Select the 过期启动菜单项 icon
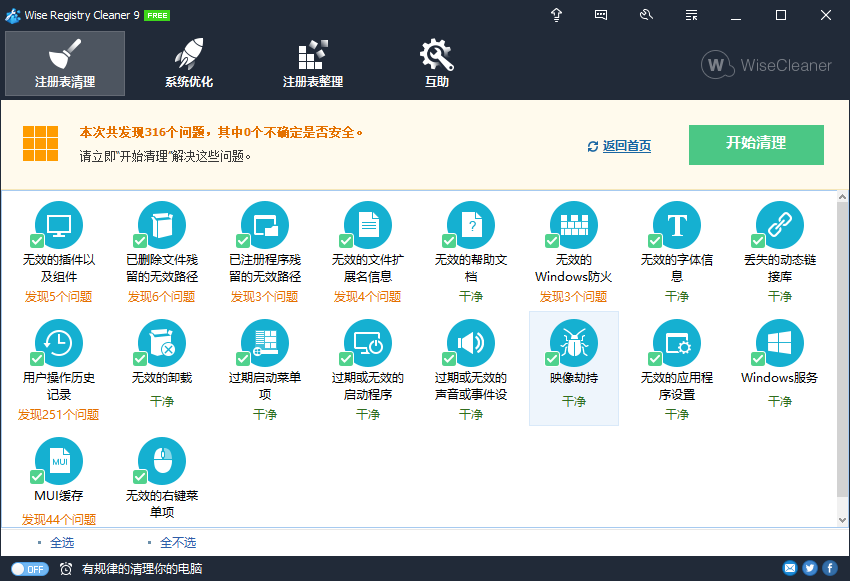Screen dimensions: 850x581 (x=265, y=343)
